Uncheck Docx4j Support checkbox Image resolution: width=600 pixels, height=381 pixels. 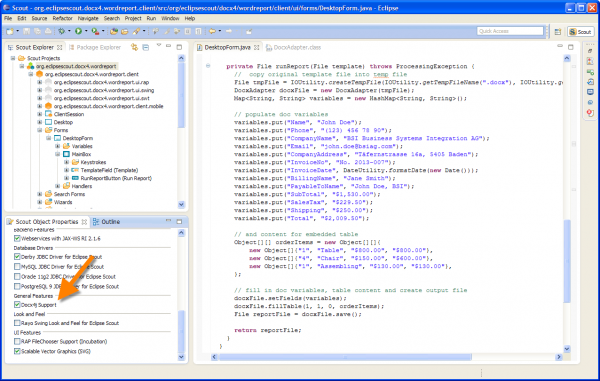[x=17, y=305]
